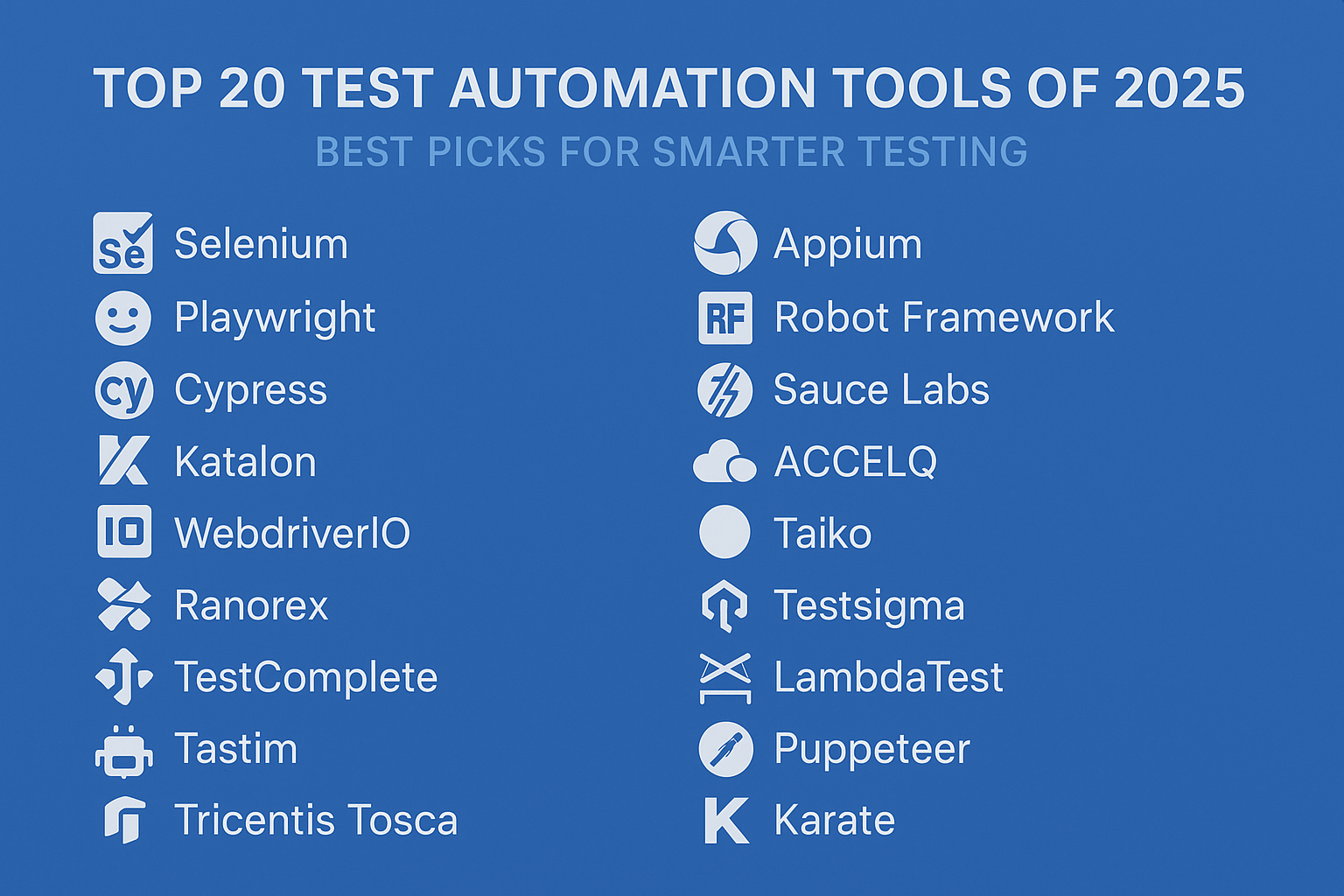This screenshot has width=1344, height=896.
Task: Click the Selenium Se checkmark icon
Action: tap(123, 243)
